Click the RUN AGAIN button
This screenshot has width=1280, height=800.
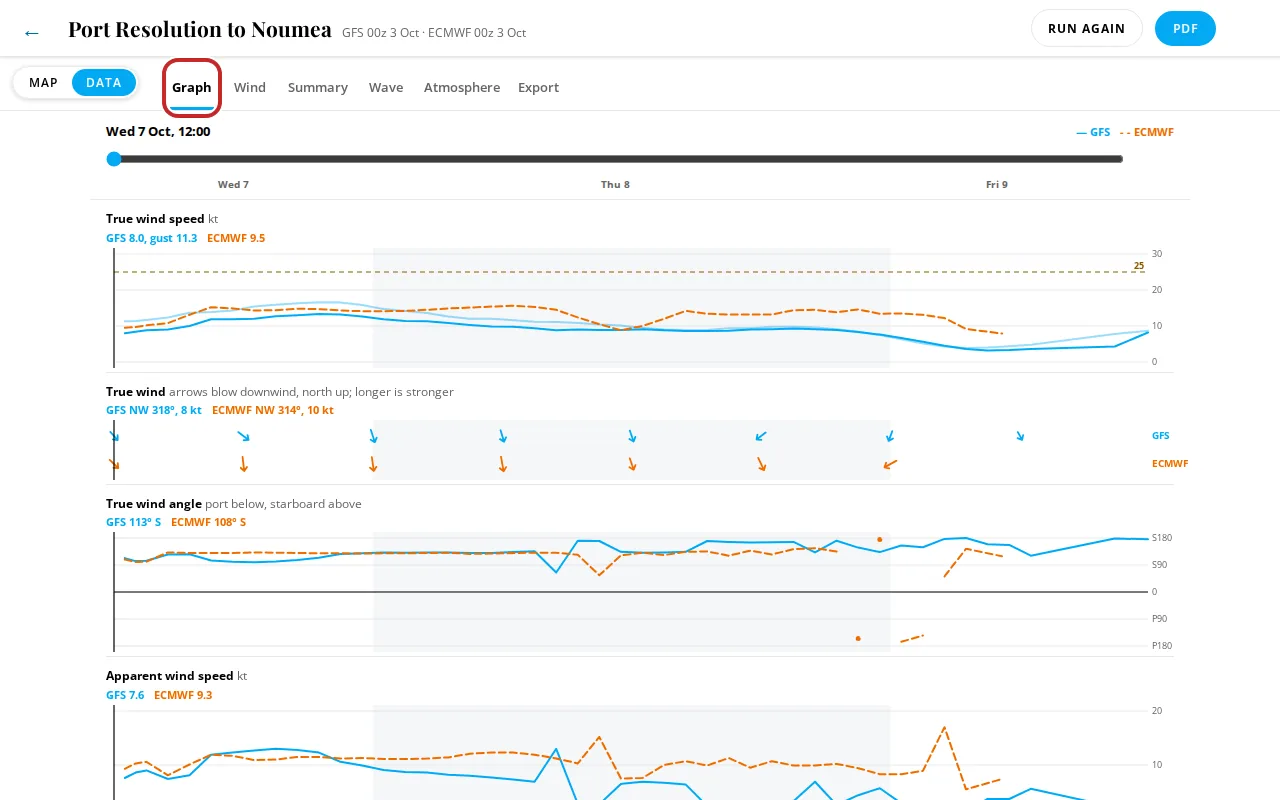[1087, 29]
